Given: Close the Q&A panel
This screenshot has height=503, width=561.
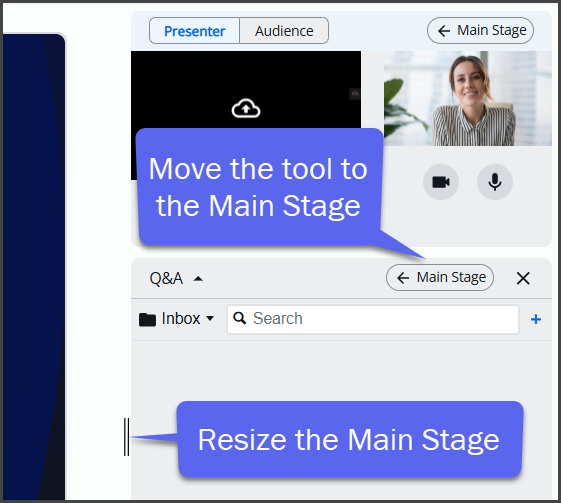Looking at the screenshot, I should click(523, 278).
